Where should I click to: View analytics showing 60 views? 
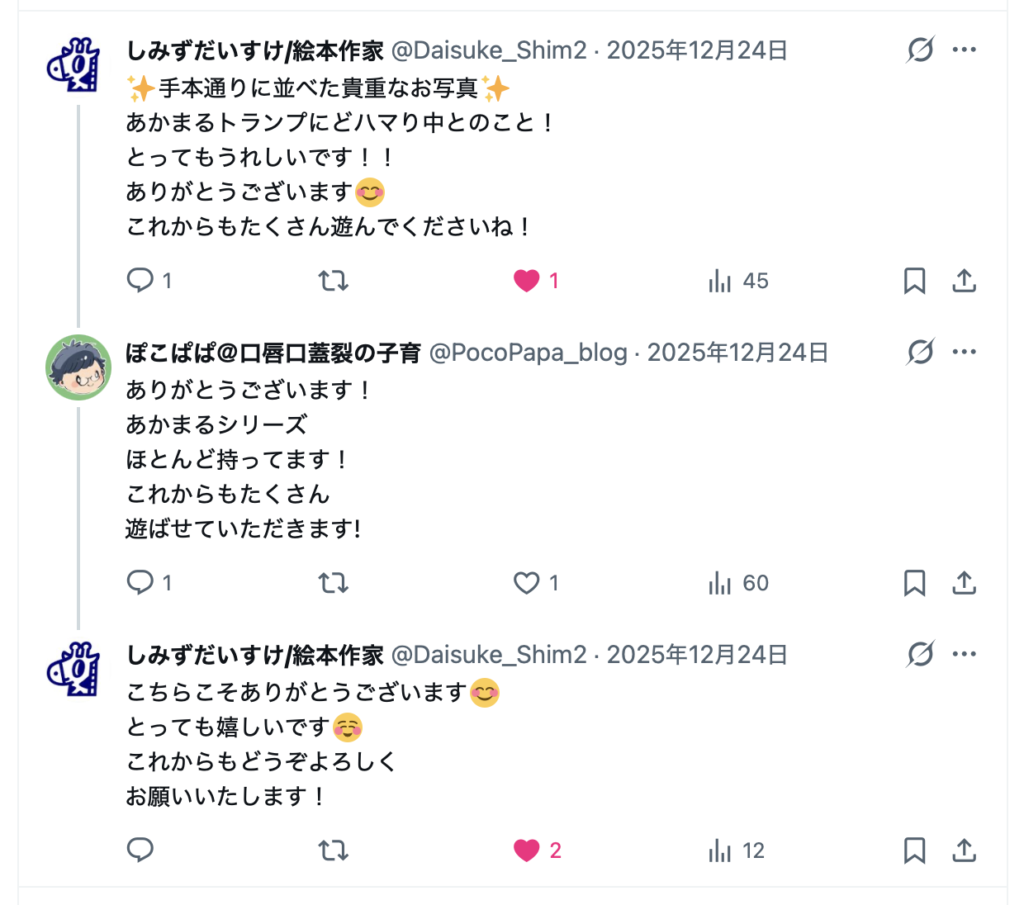[720, 582]
